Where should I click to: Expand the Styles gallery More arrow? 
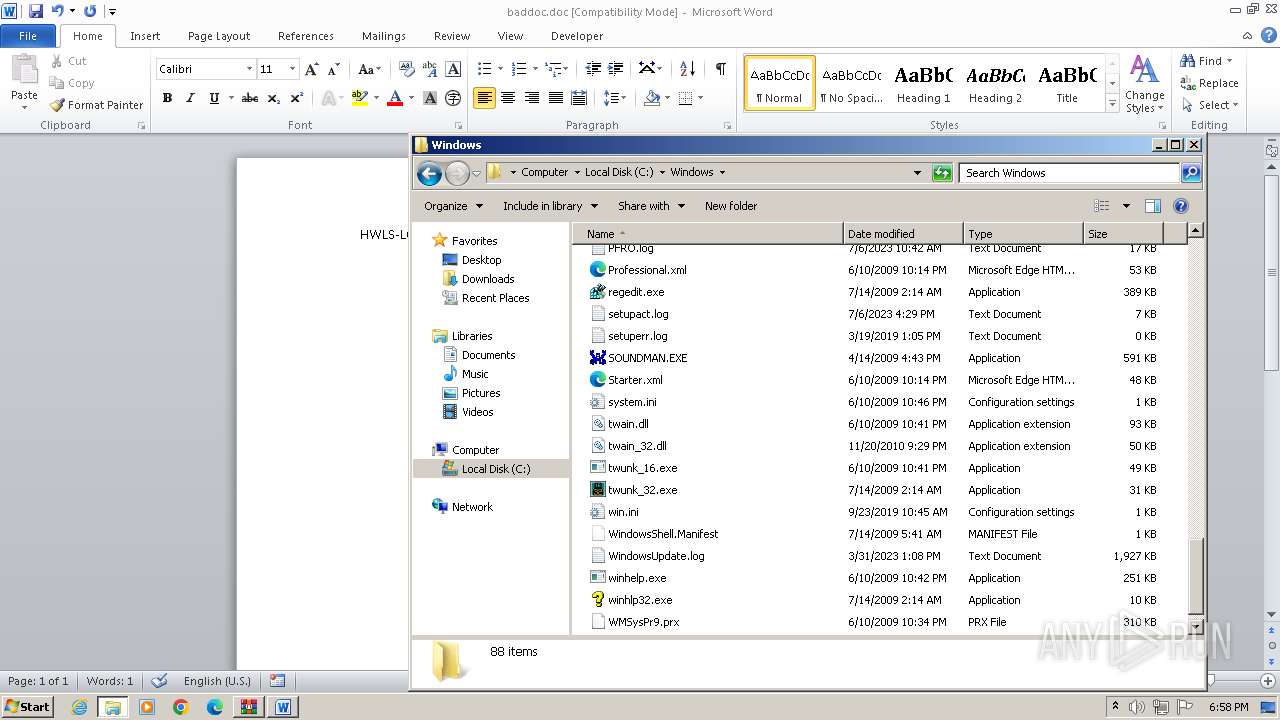coord(1113,104)
